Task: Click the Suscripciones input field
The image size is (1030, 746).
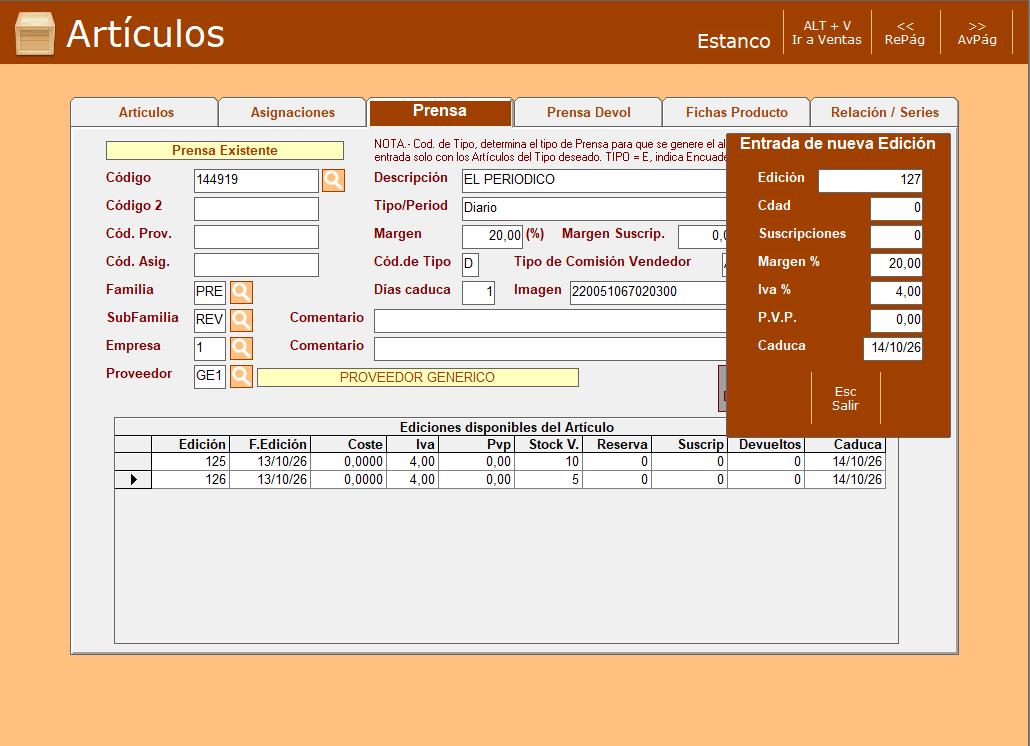Action: tap(897, 236)
